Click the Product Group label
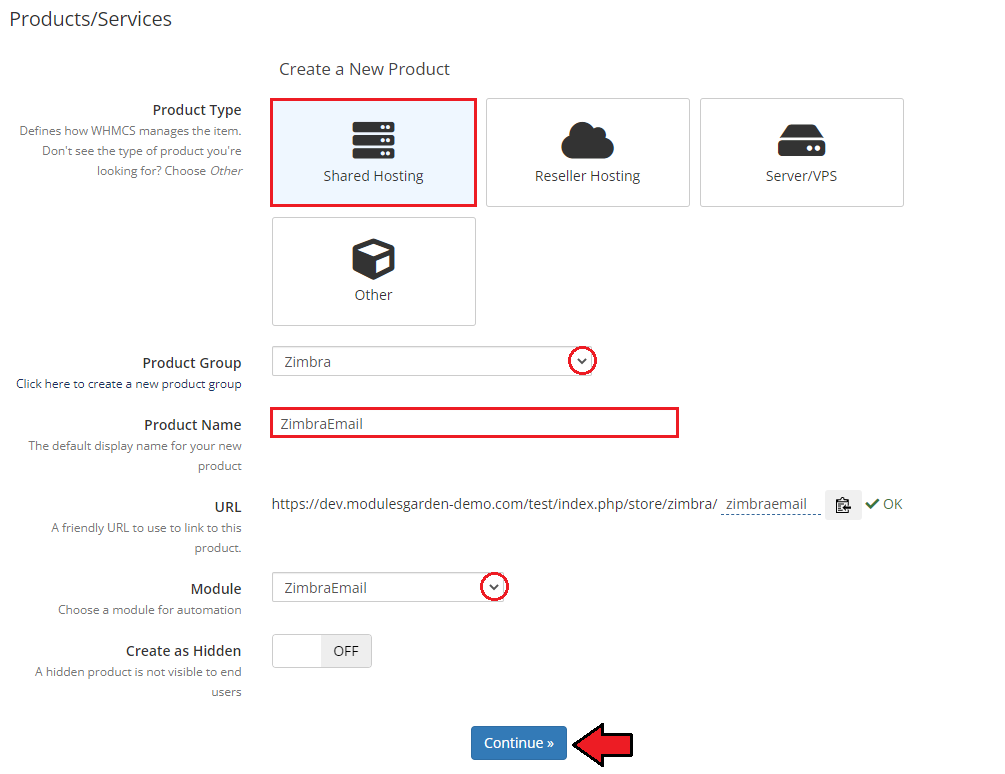This screenshot has width=1005, height=774. pyautogui.click(x=192, y=363)
